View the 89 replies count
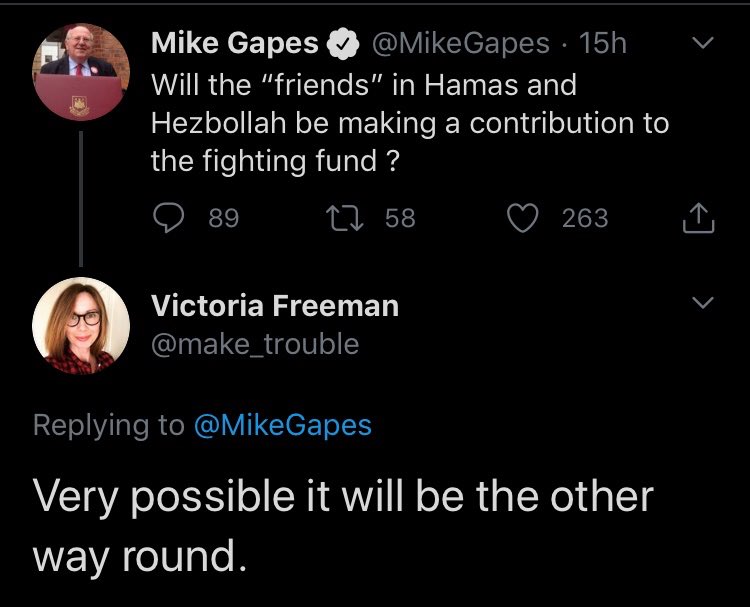750x607 pixels. click(x=224, y=218)
